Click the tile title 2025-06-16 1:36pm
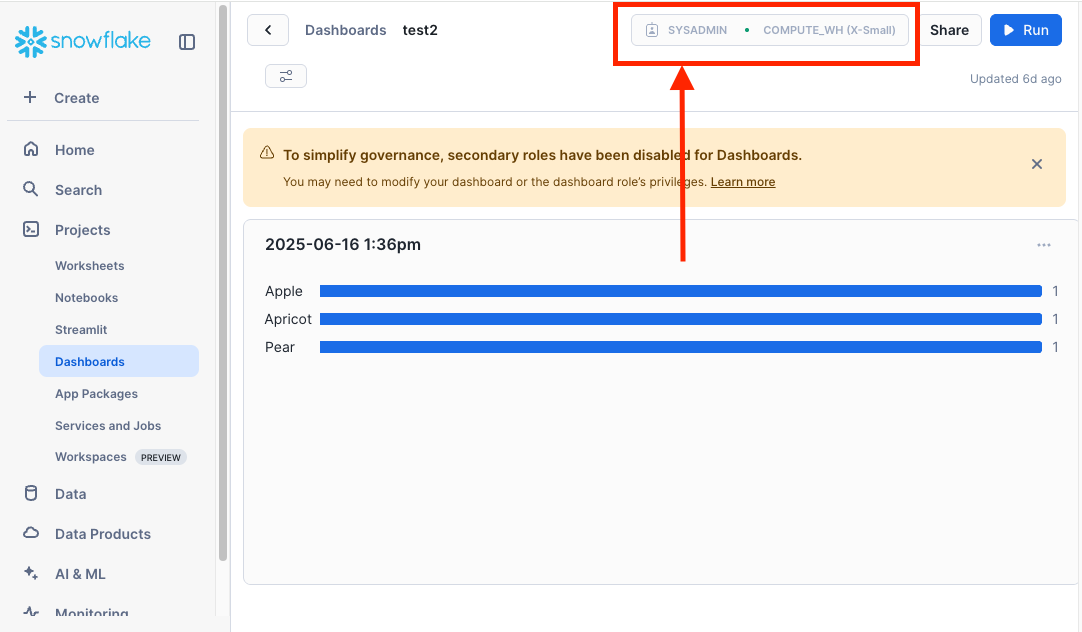The width and height of the screenshot is (1082, 632). (343, 244)
